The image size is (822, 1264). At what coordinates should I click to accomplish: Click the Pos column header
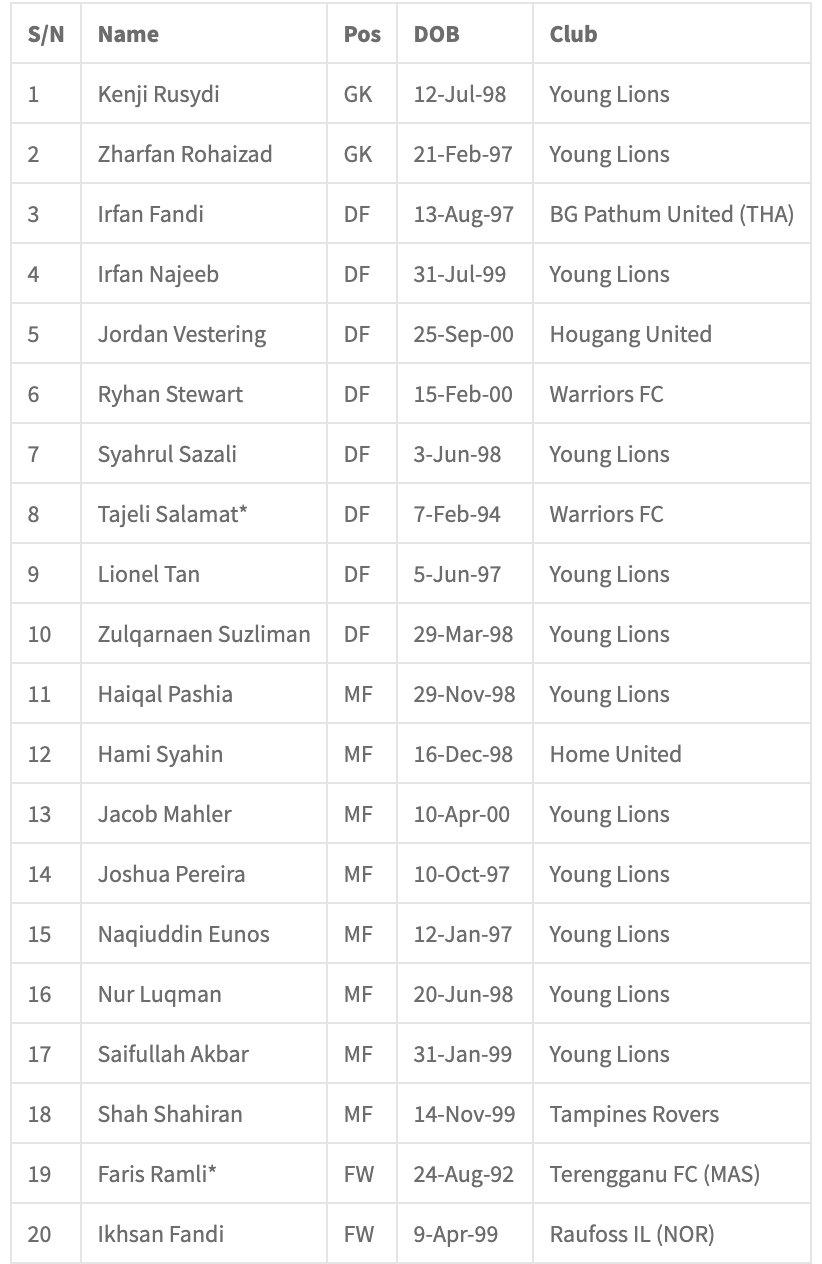click(362, 34)
